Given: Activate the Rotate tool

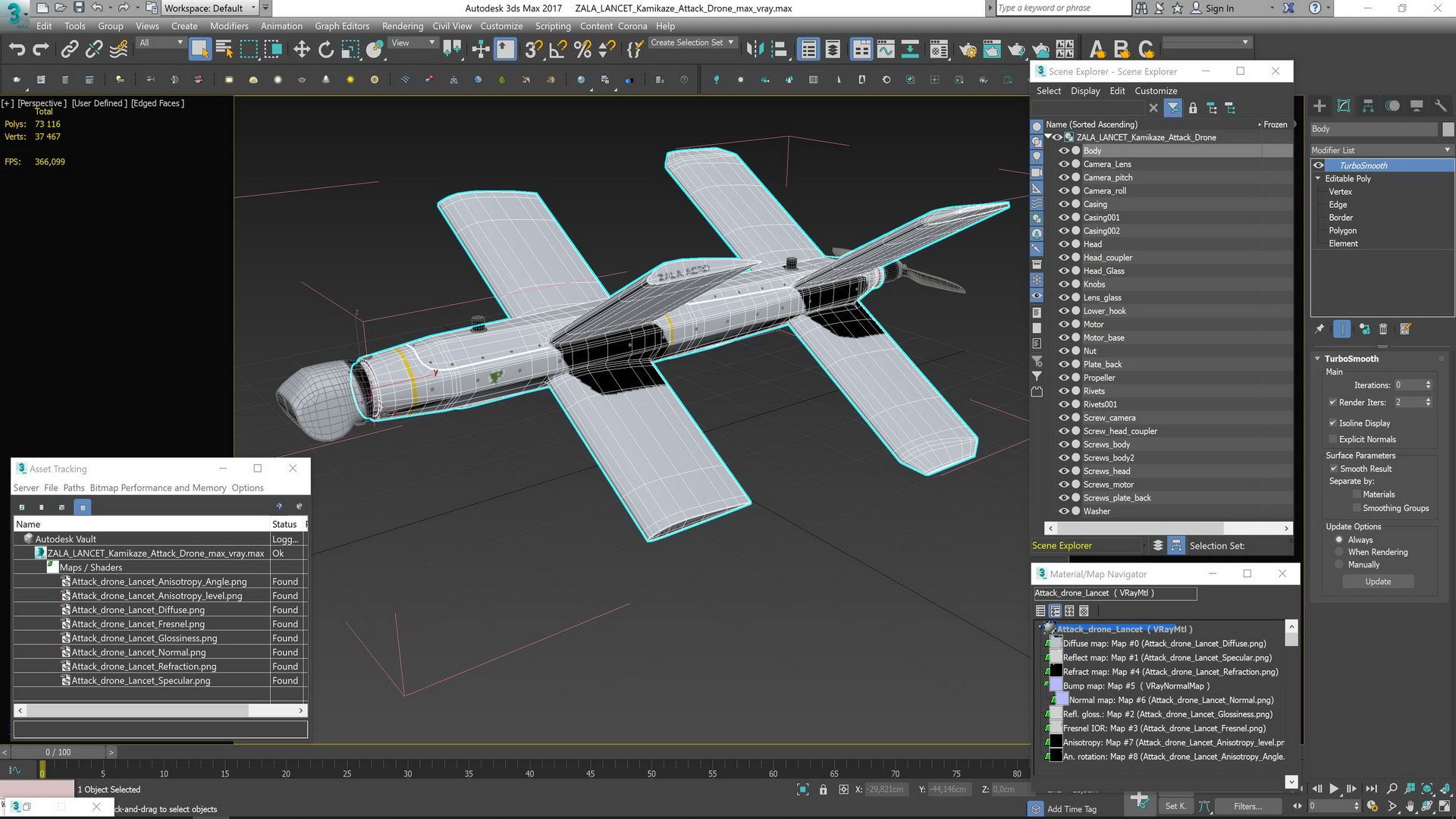Looking at the screenshot, I should tap(326, 50).
